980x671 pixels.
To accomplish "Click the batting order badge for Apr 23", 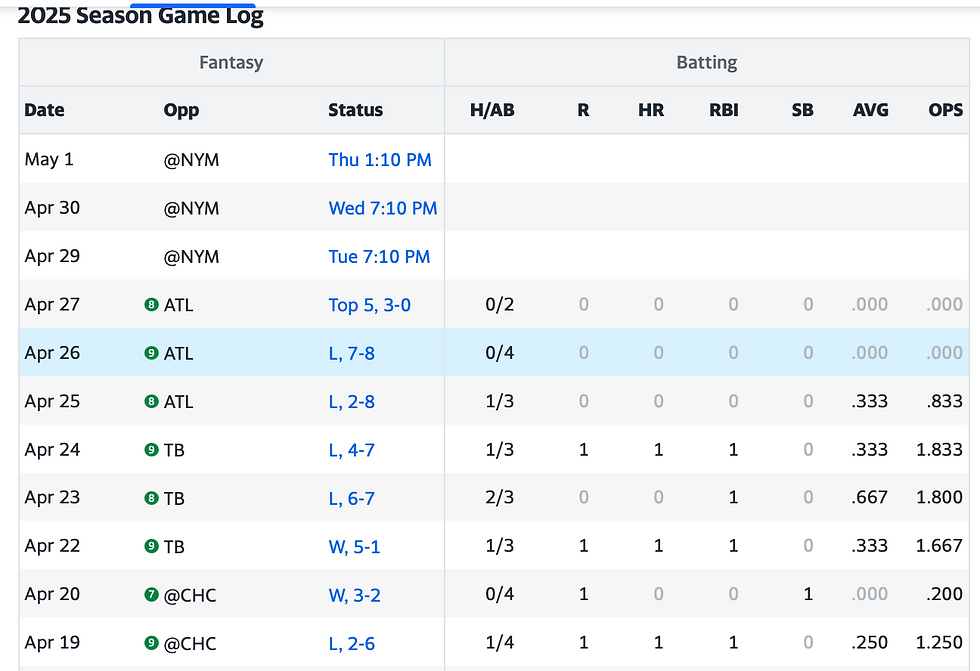I will [151, 498].
